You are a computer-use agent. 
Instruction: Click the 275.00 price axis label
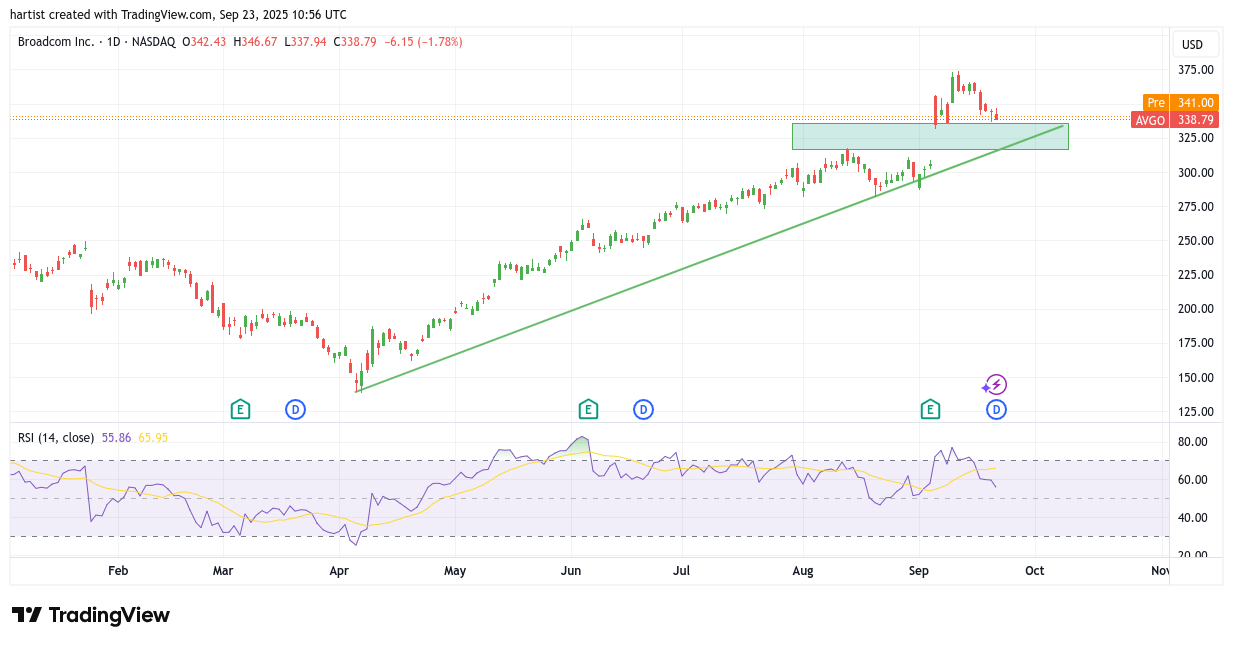tap(1196, 207)
